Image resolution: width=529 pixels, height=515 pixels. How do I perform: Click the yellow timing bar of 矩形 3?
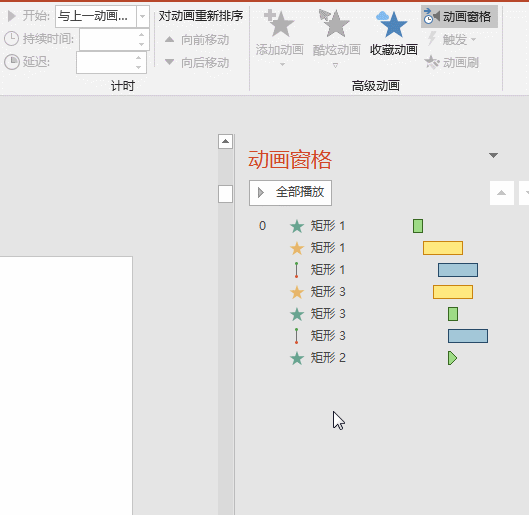pos(453,292)
